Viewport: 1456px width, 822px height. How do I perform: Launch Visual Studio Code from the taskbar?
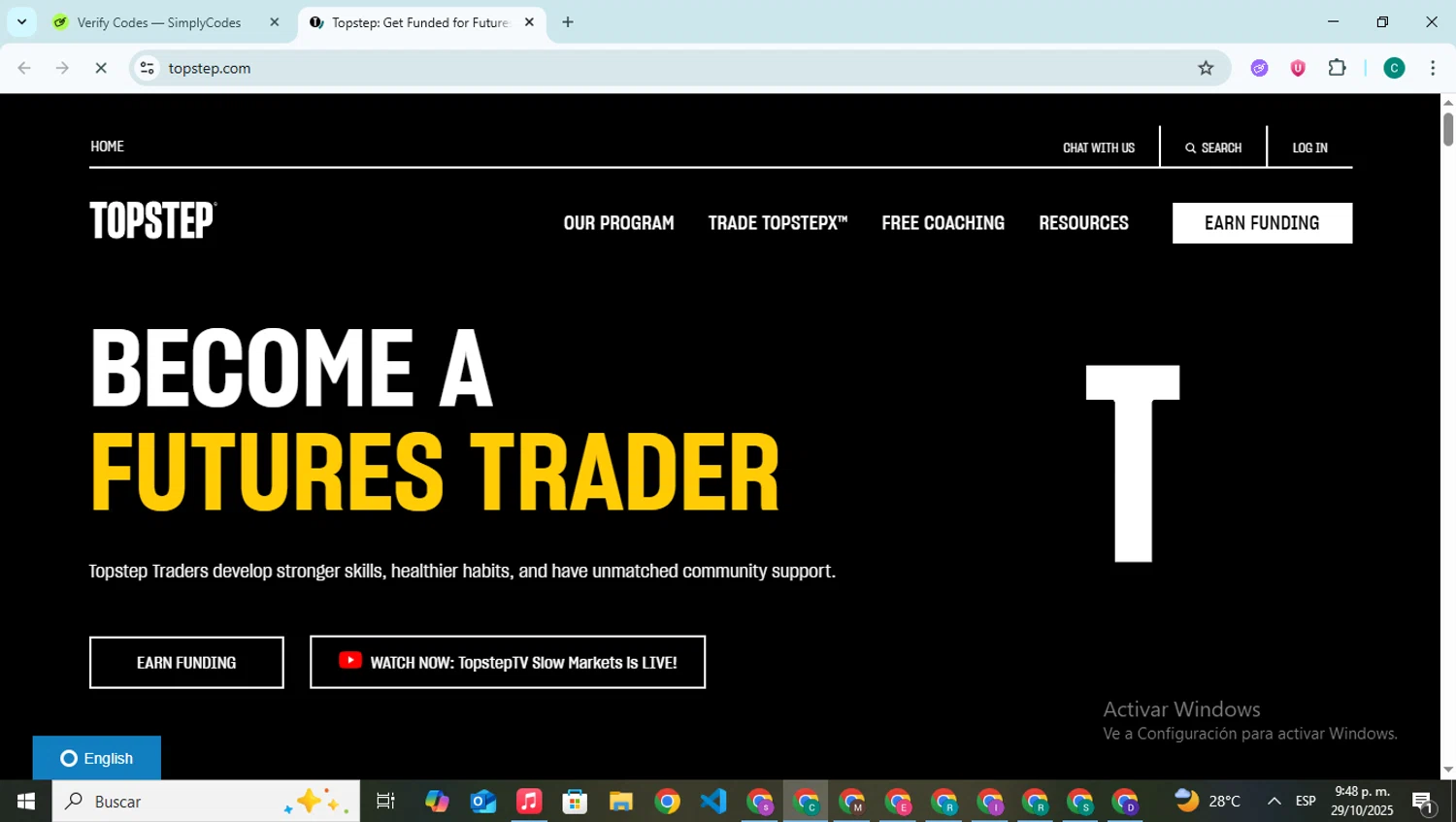[x=713, y=801]
